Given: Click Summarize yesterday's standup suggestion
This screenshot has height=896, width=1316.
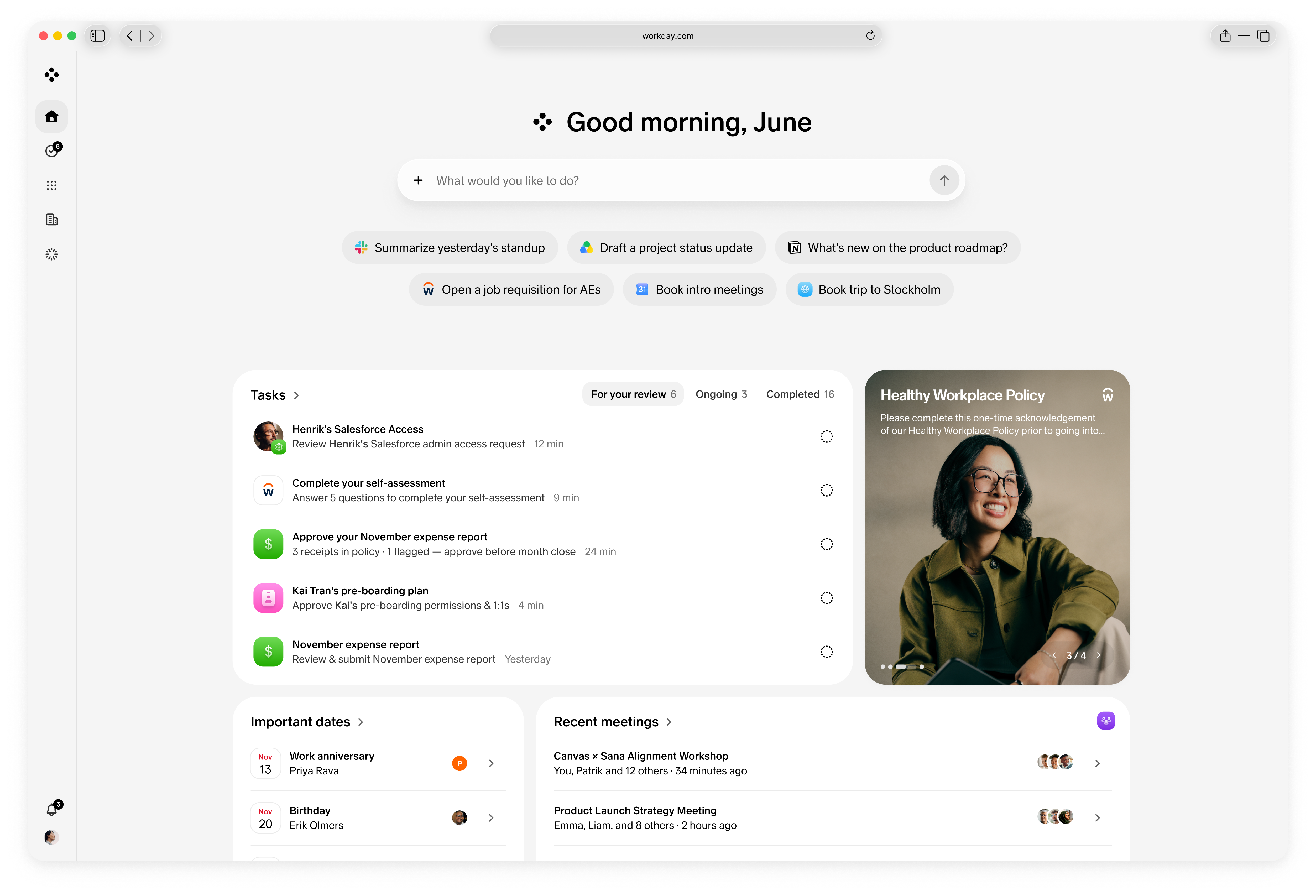Looking at the screenshot, I should click(x=450, y=248).
